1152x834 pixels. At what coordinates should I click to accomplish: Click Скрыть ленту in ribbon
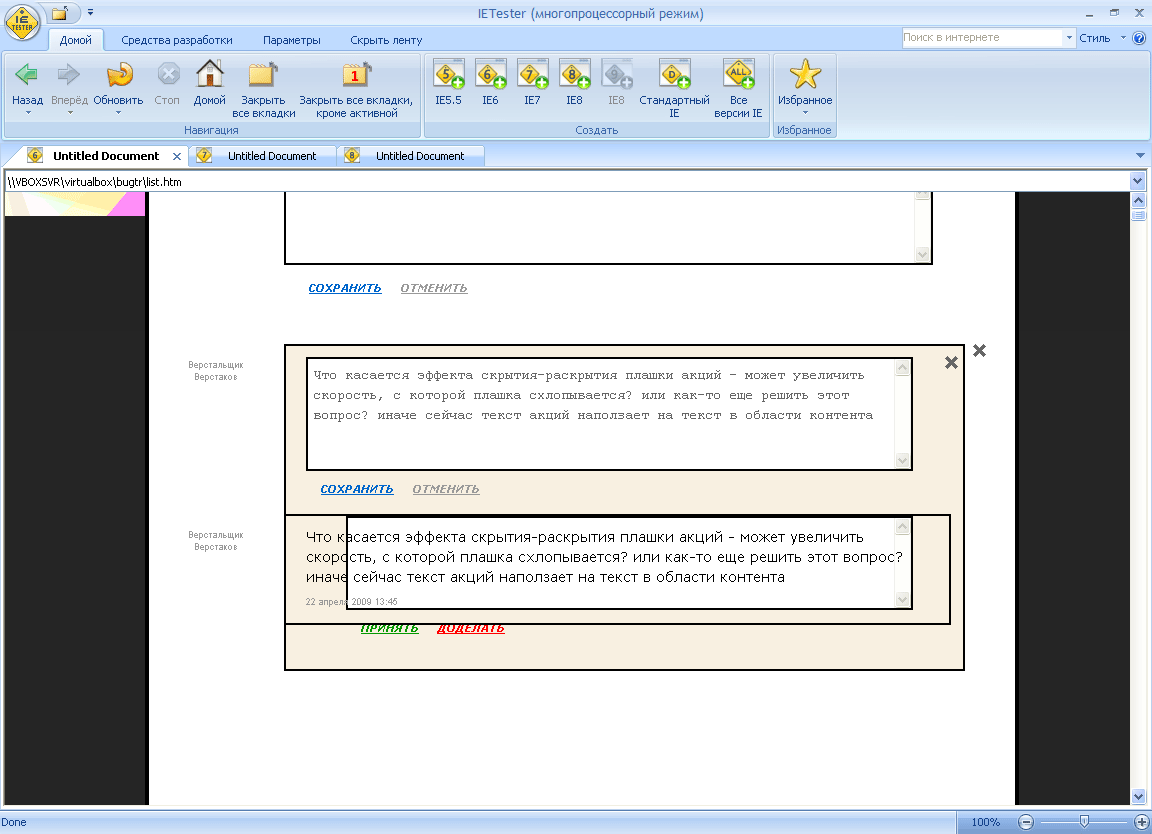386,40
